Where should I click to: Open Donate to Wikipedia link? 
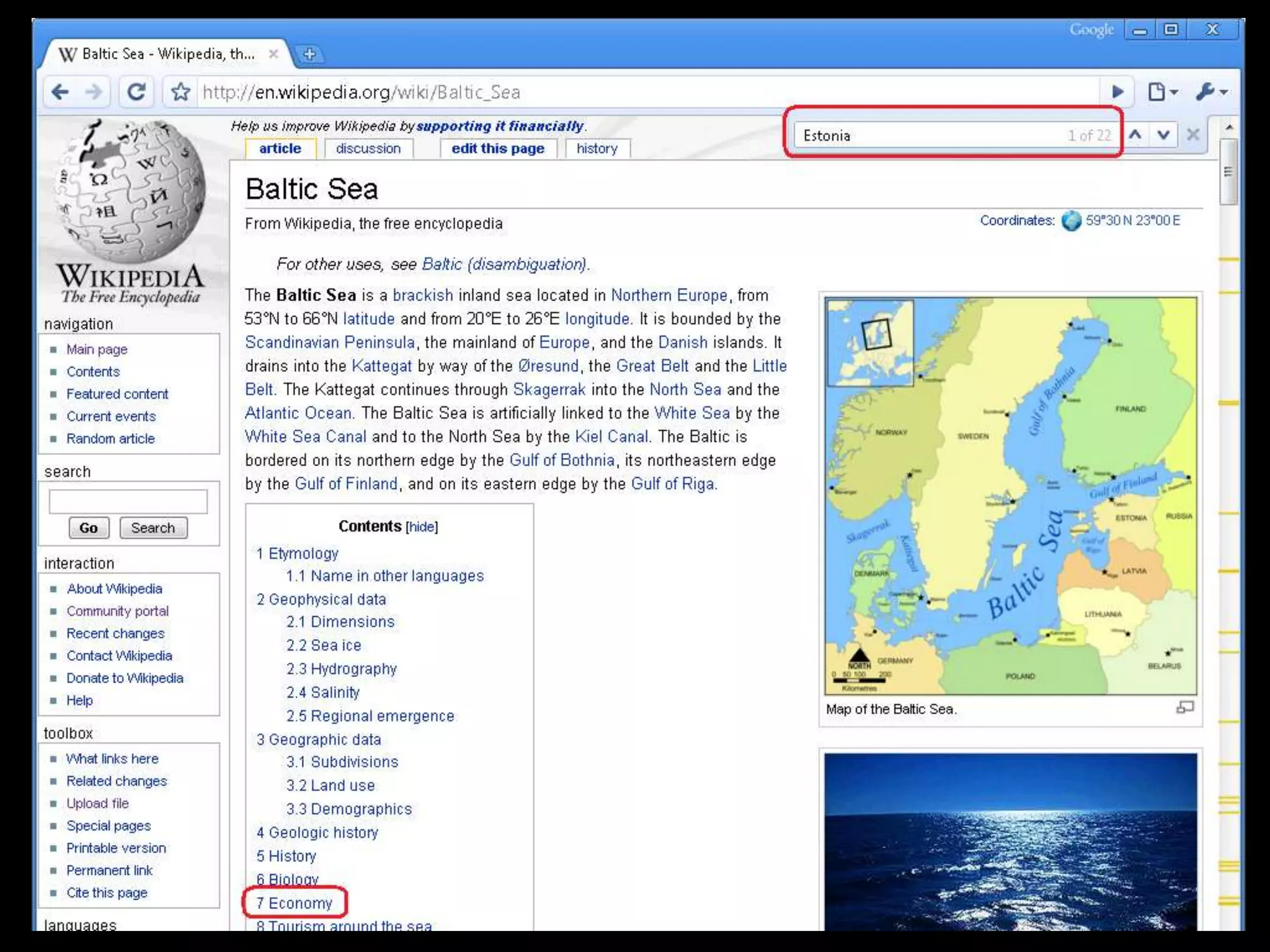click(x=125, y=678)
